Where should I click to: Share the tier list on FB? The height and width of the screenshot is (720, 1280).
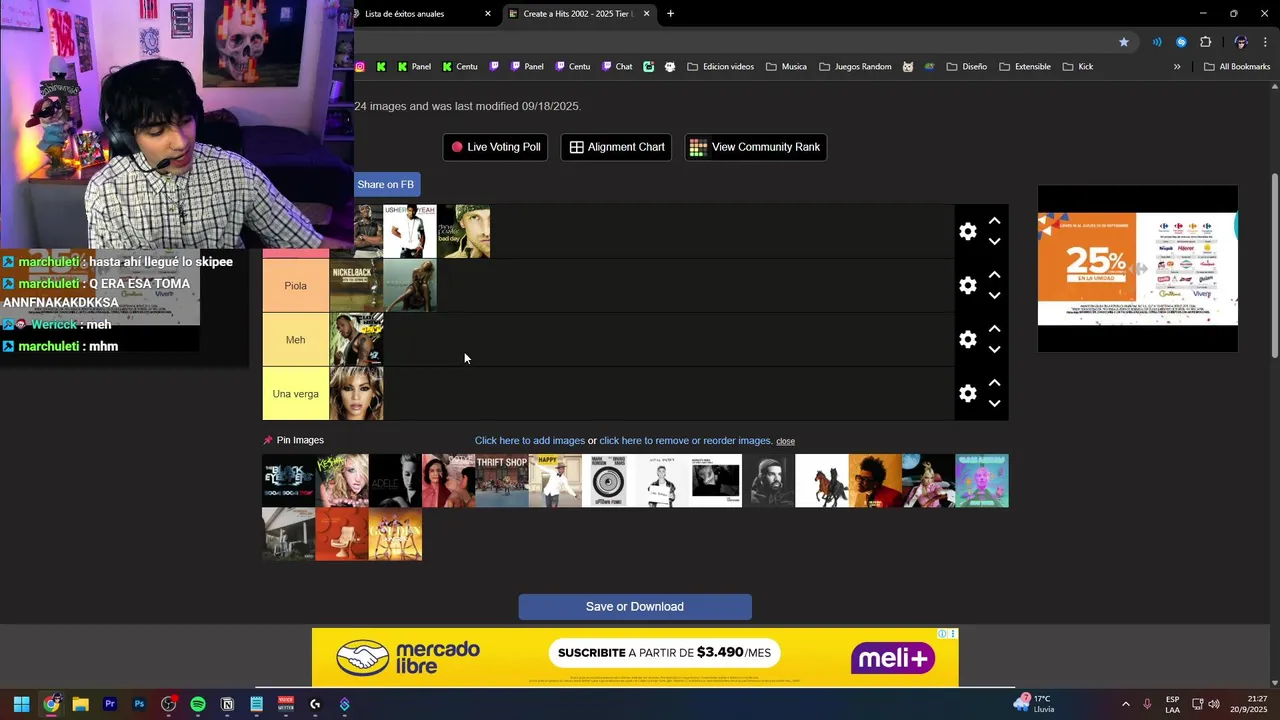(x=385, y=184)
